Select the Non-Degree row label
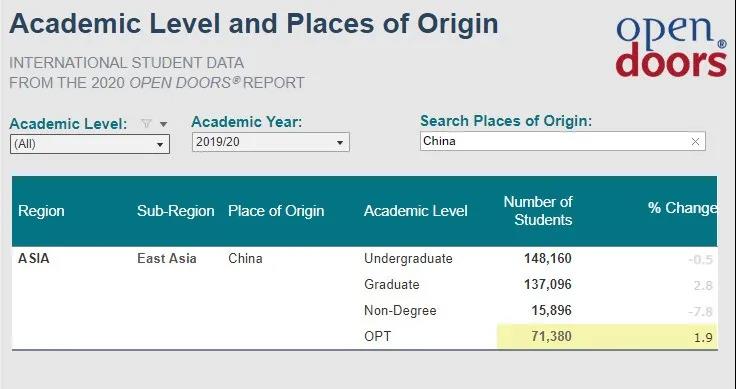The image size is (736, 389). [400, 311]
